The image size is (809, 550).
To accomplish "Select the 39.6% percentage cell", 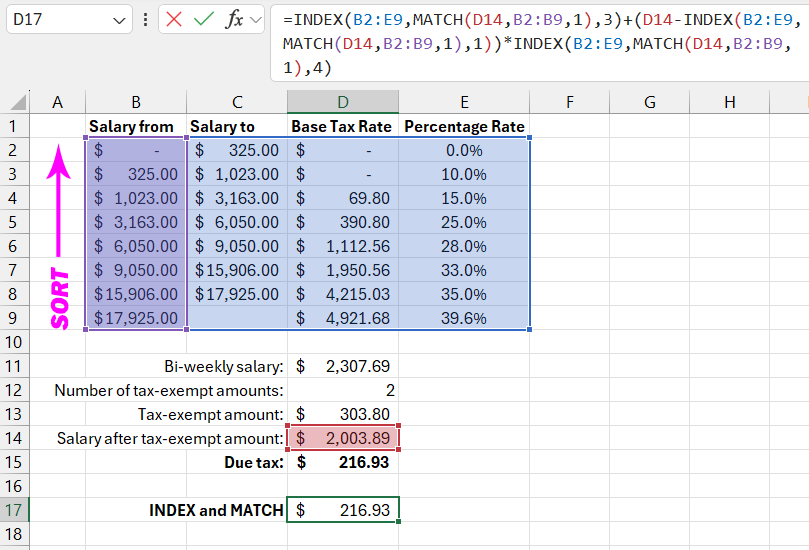I will click(464, 318).
